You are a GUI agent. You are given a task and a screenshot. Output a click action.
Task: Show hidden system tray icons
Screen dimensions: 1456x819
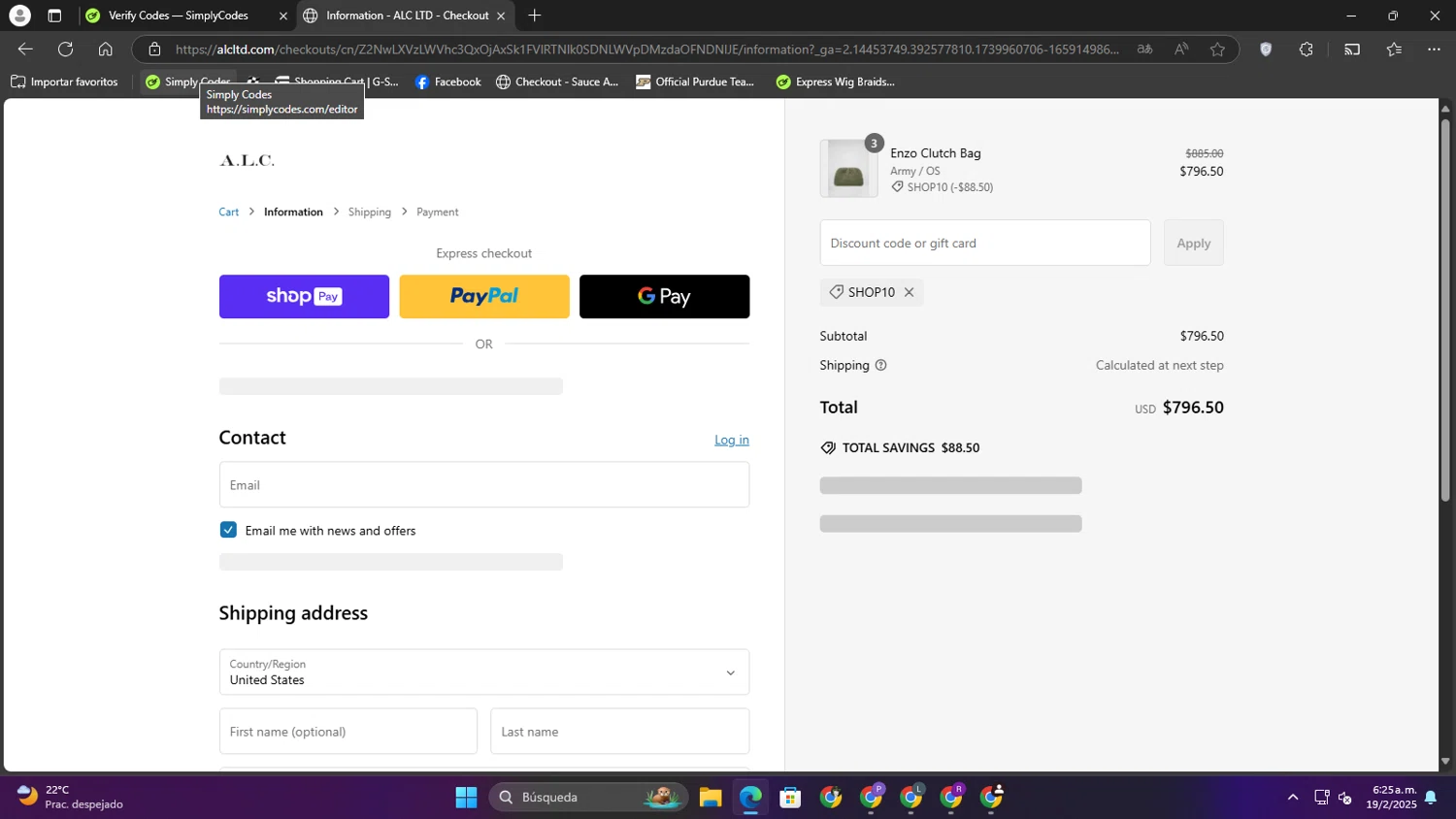[x=1293, y=798]
